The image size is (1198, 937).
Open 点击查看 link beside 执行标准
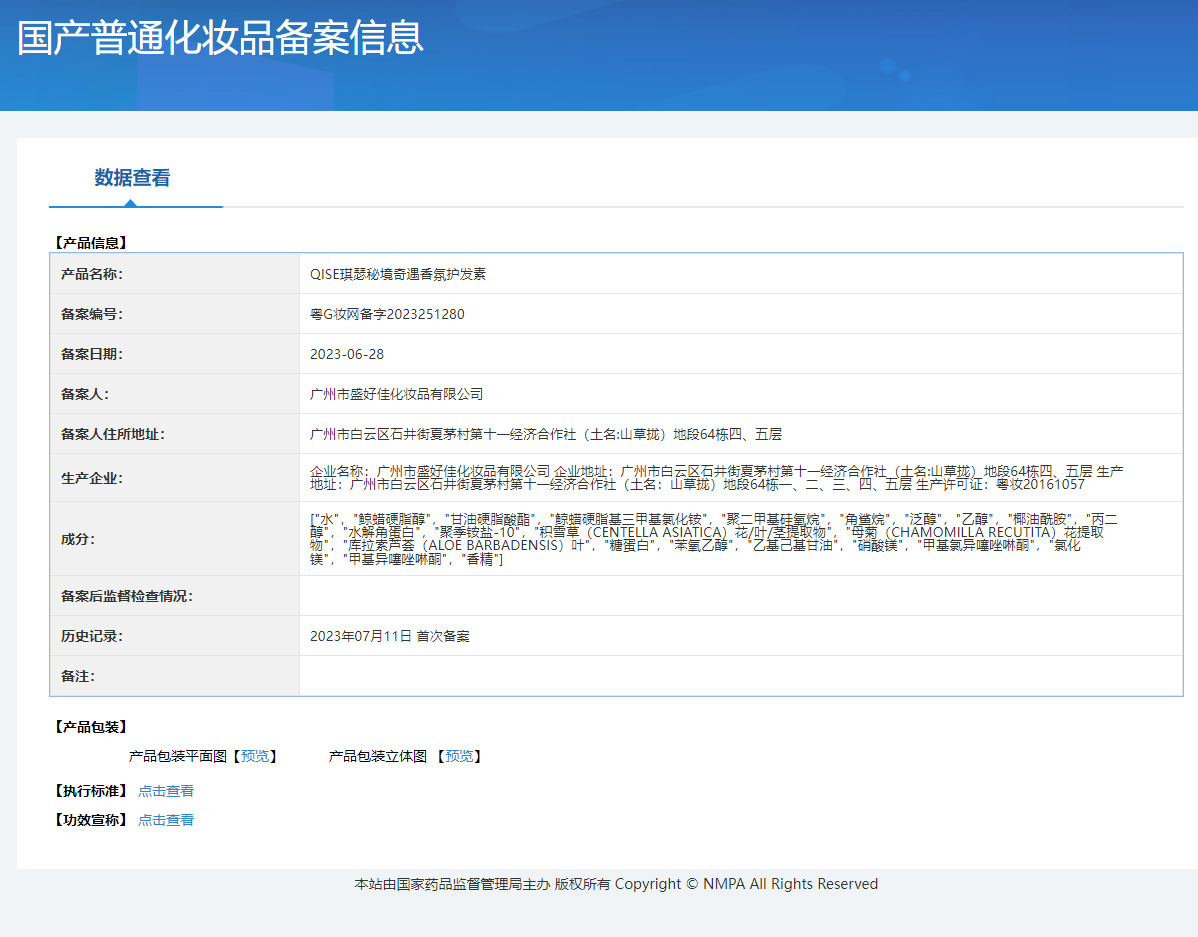point(166,791)
